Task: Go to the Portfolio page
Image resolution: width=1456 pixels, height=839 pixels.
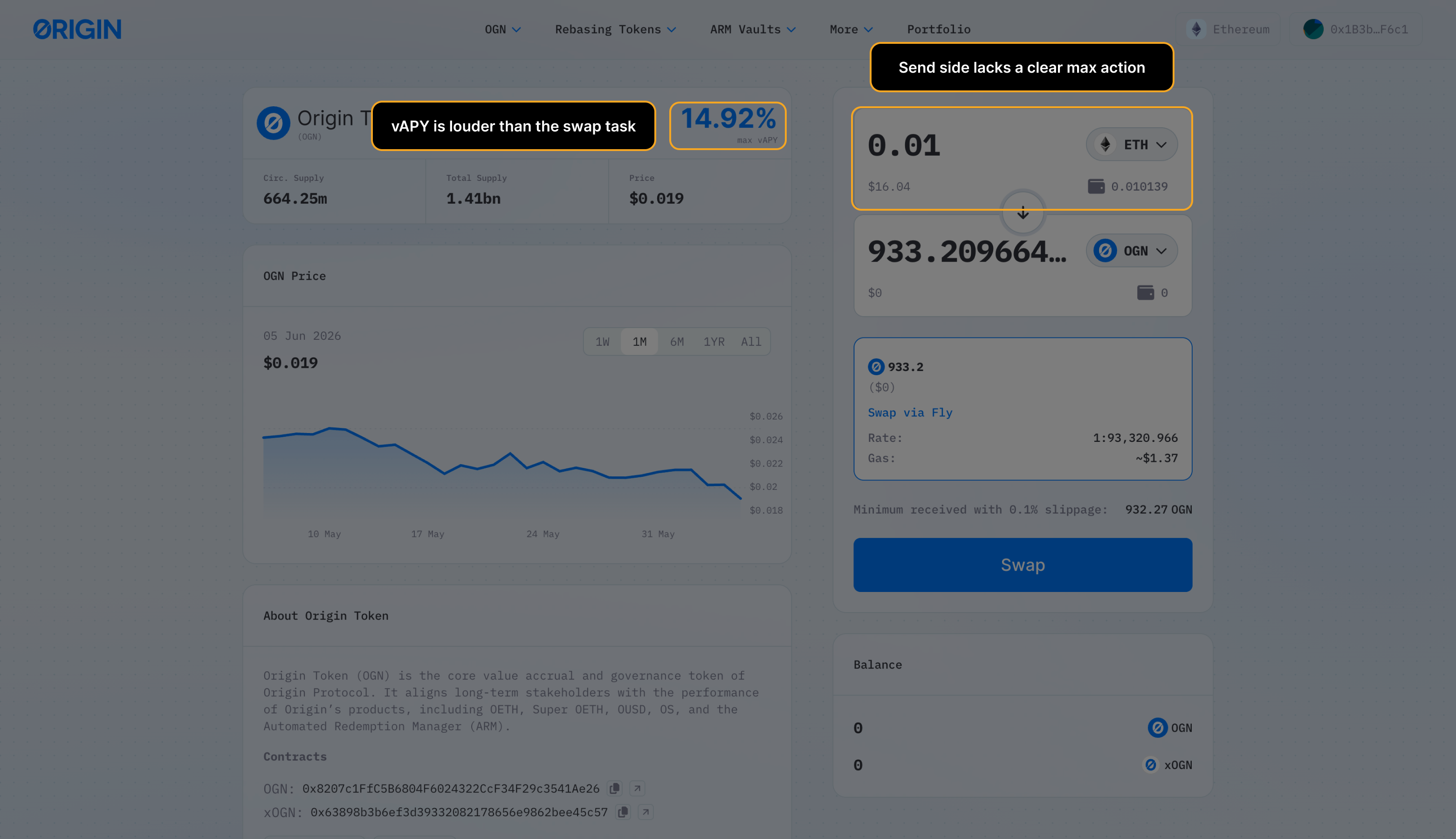Action: pos(939,29)
